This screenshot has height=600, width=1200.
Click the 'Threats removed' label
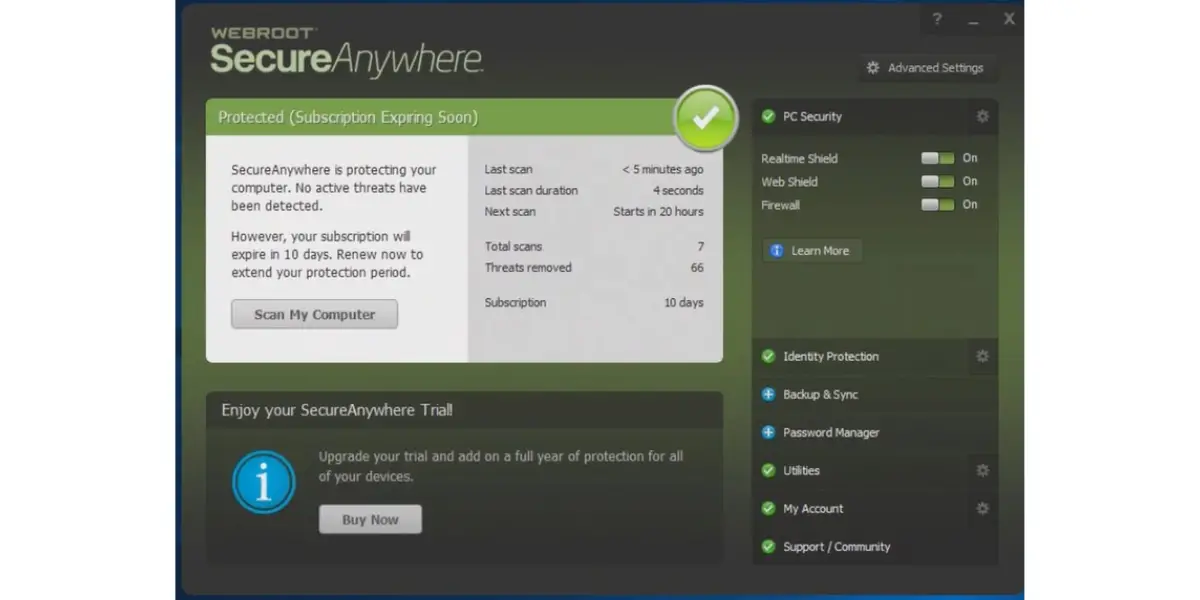tap(528, 267)
